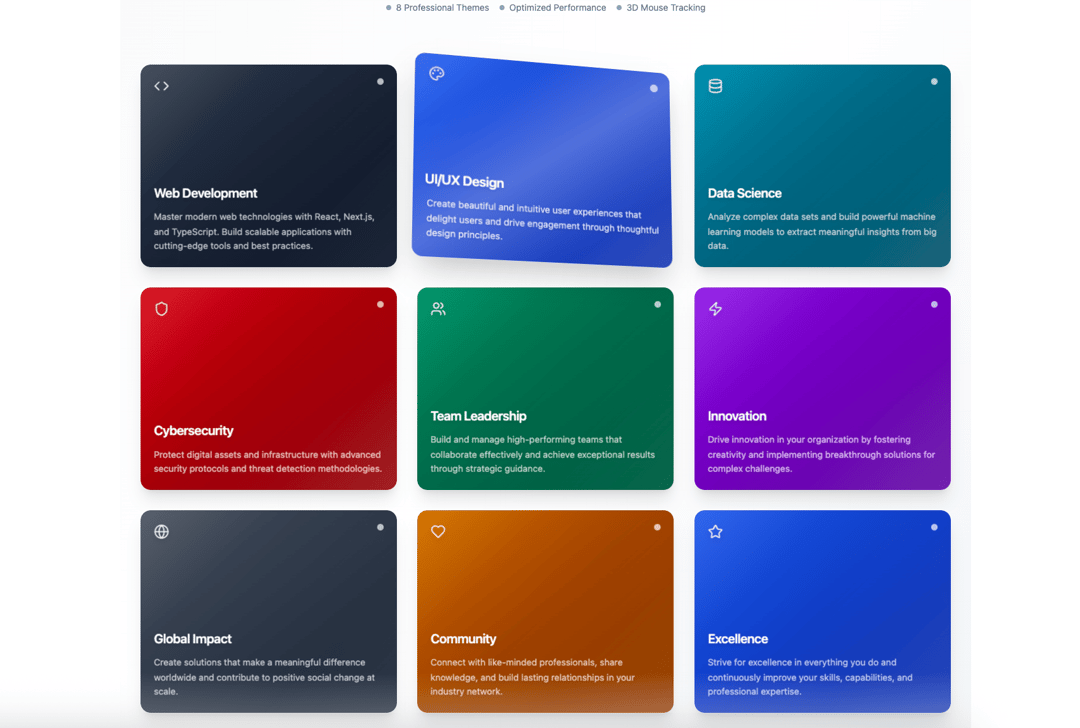The image size is (1080, 728).
Task: Click the corner dot on Excellence card
Action: click(934, 527)
